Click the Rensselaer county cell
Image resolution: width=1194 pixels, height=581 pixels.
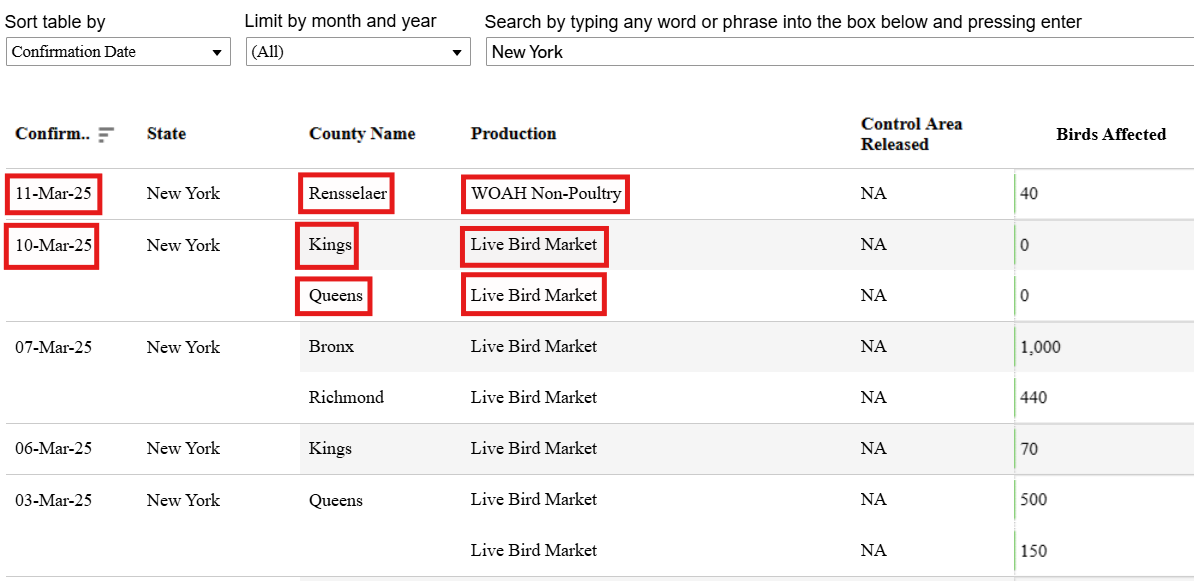(x=346, y=193)
